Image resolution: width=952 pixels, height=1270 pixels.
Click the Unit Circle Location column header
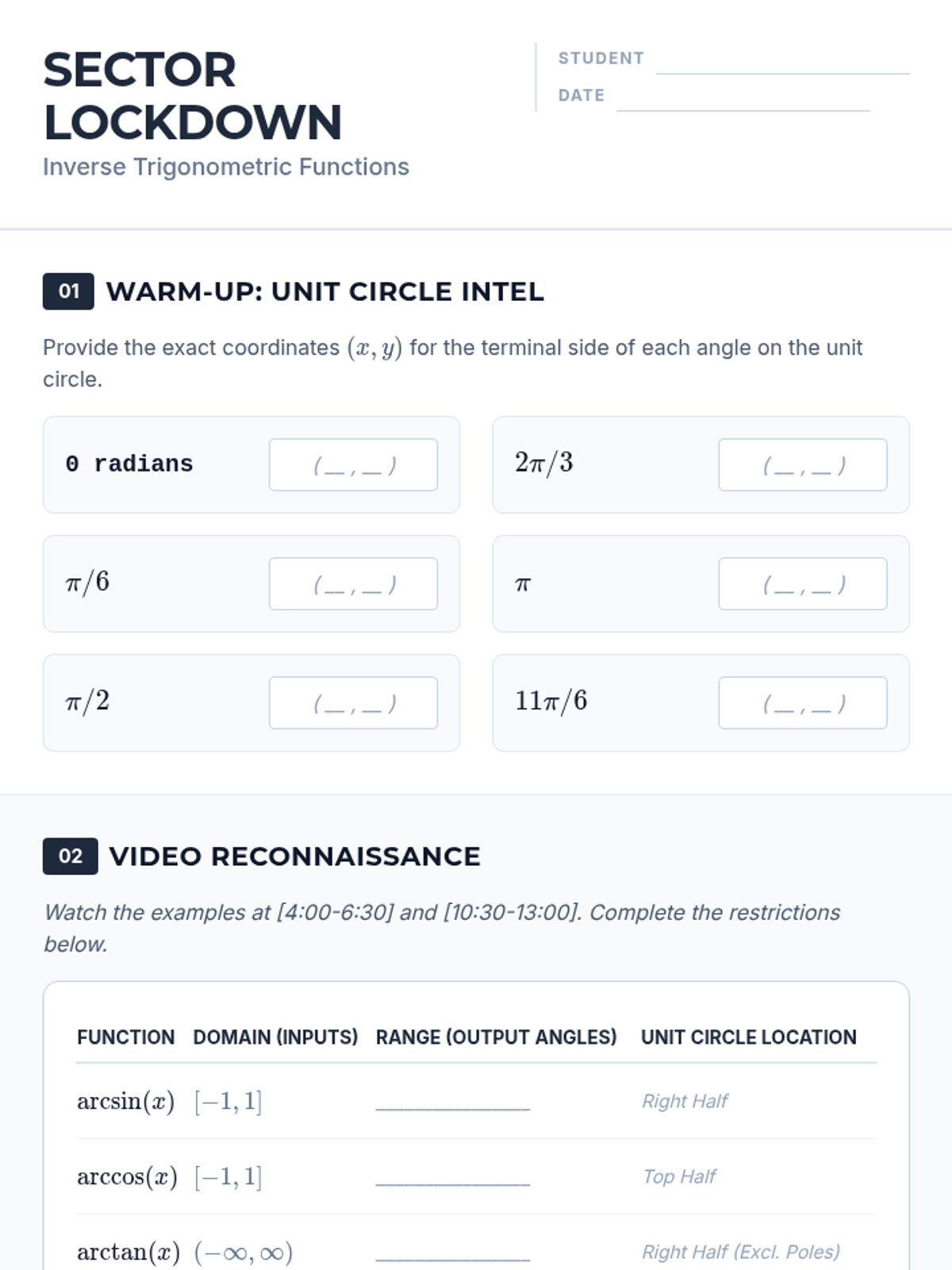coord(749,1037)
